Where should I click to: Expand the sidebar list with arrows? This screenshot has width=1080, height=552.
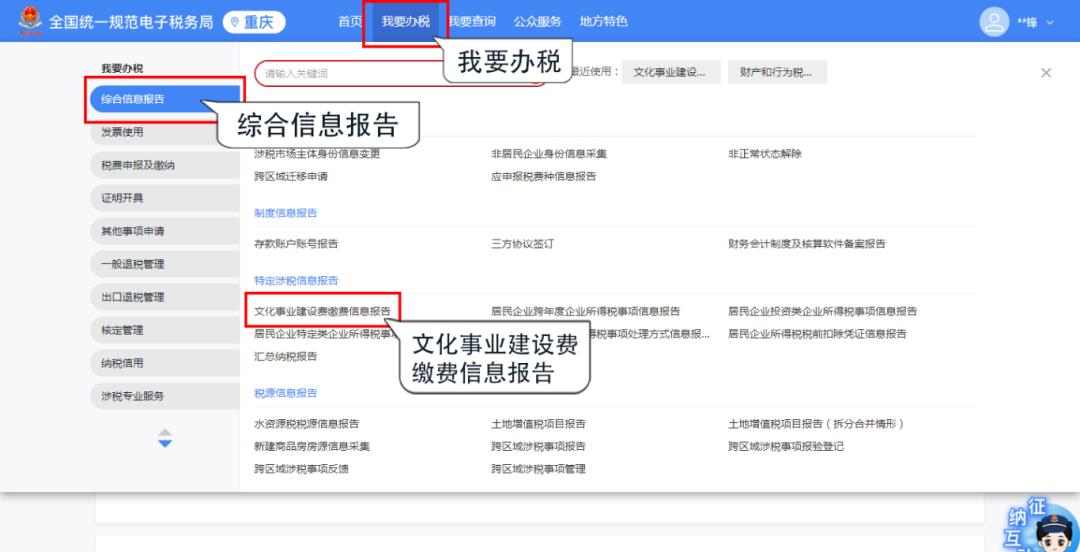165,438
